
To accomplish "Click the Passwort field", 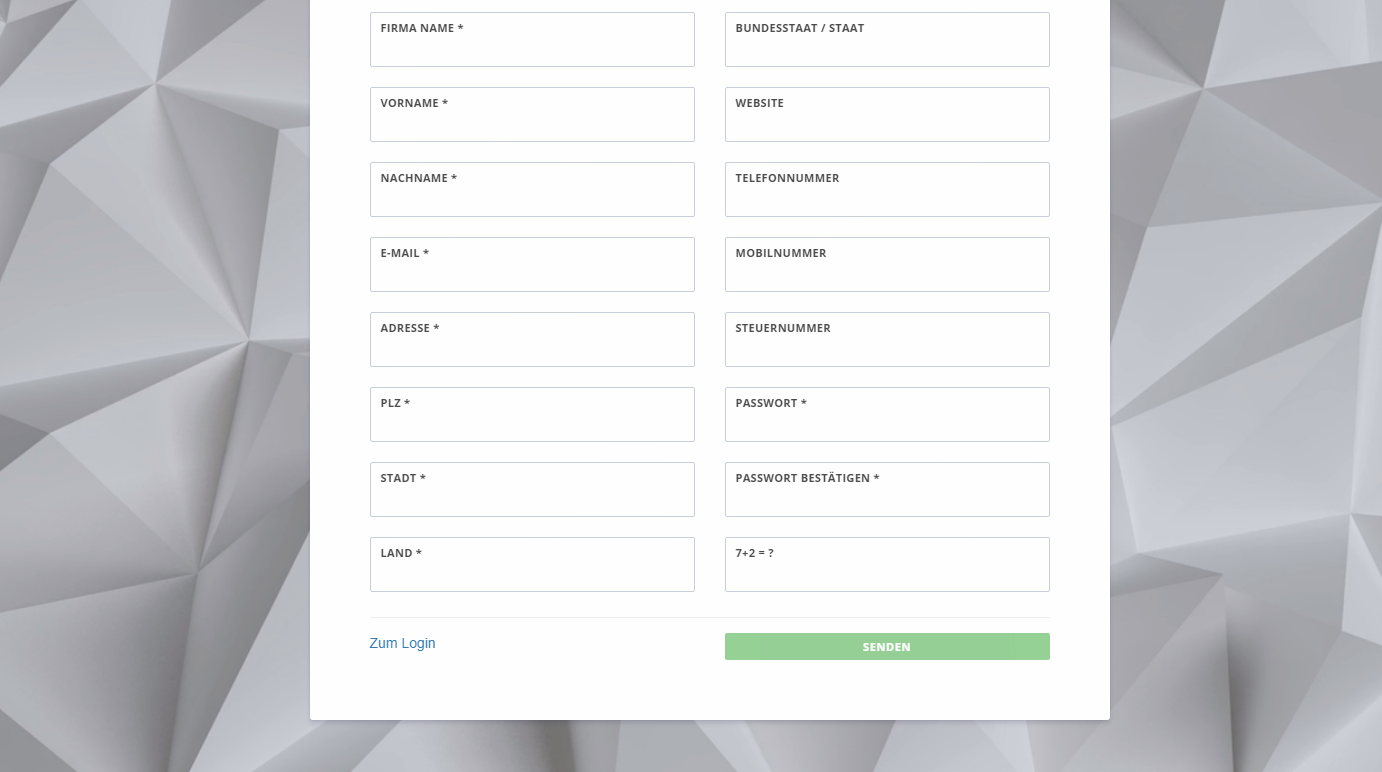I will pos(887,422).
